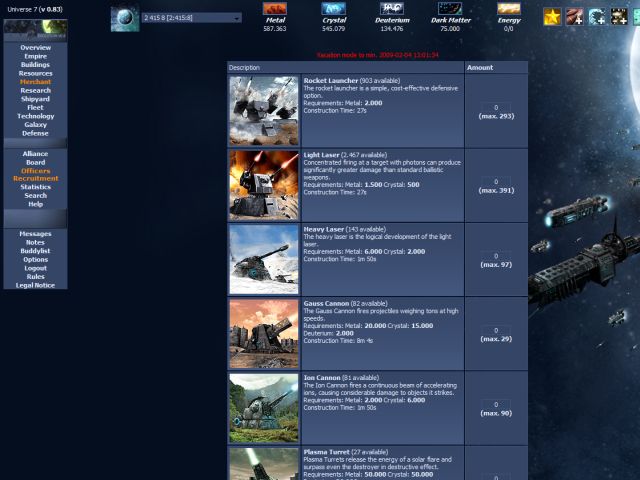Click the Ion Cannon name link

click(323, 377)
